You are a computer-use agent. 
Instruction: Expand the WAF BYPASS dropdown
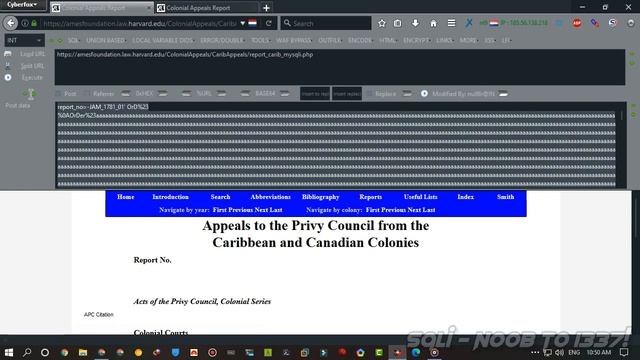[294, 40]
